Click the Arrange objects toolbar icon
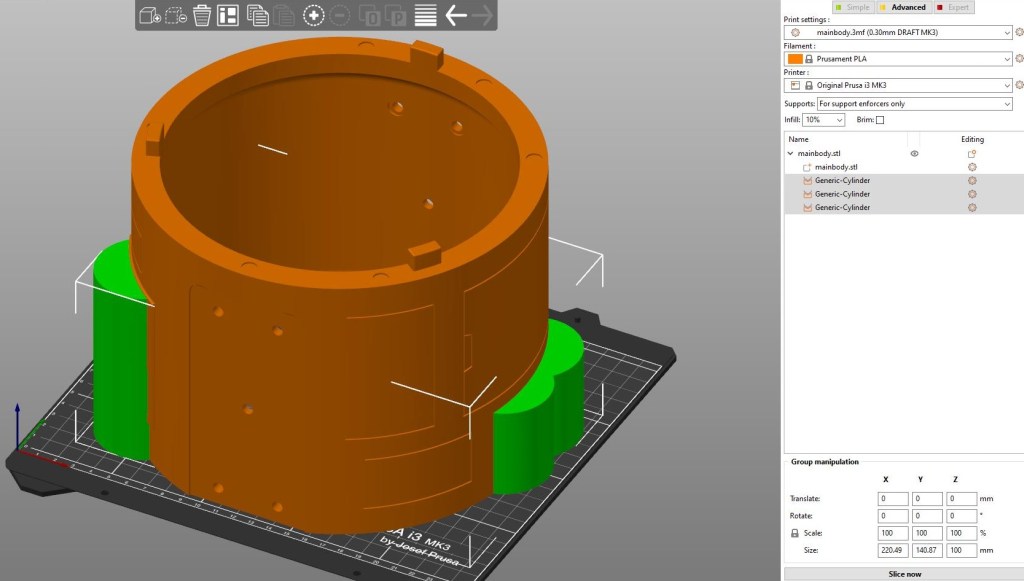This screenshot has width=1024, height=581. (228, 15)
